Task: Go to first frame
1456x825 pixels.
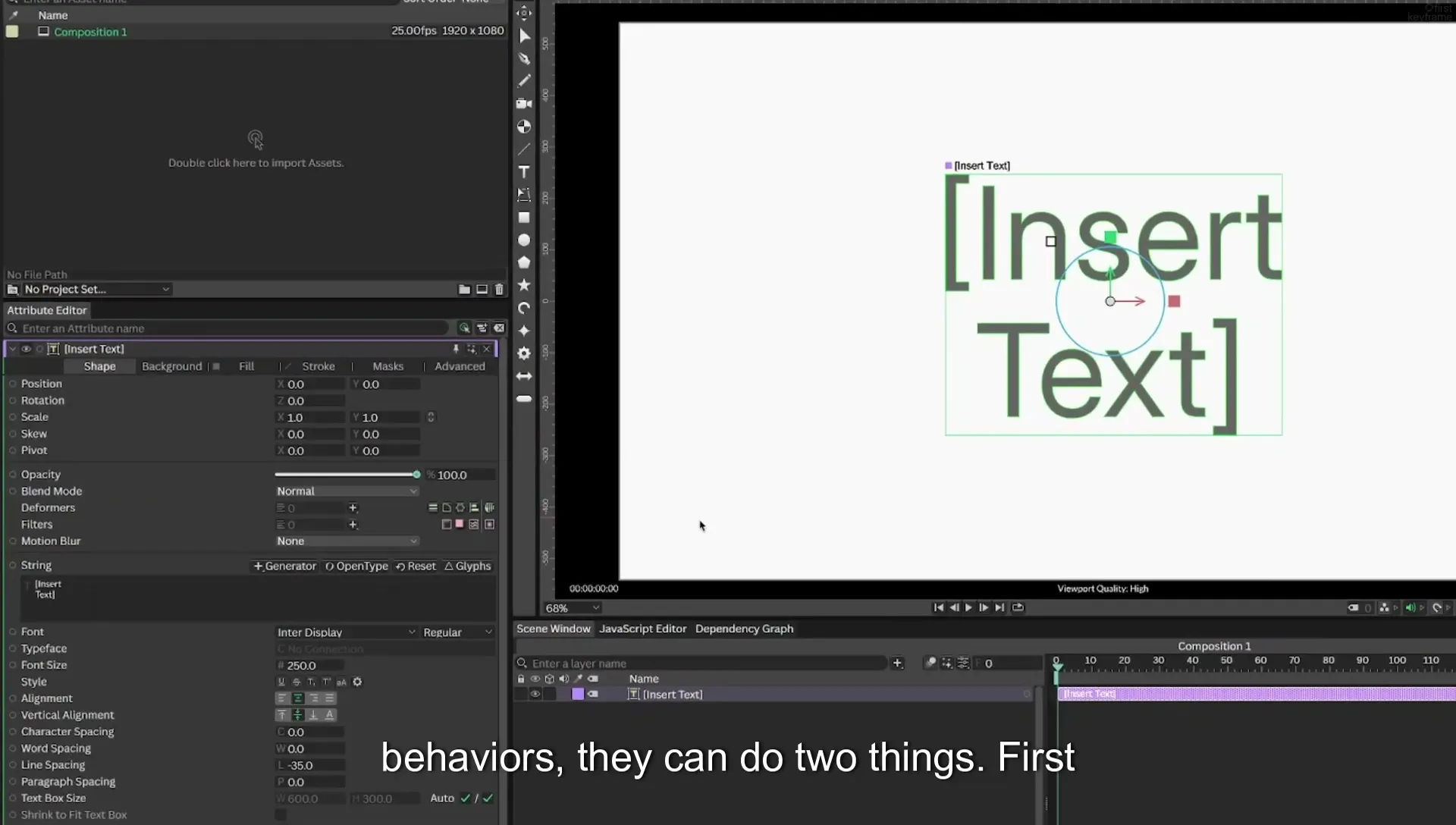Action: 939,607
